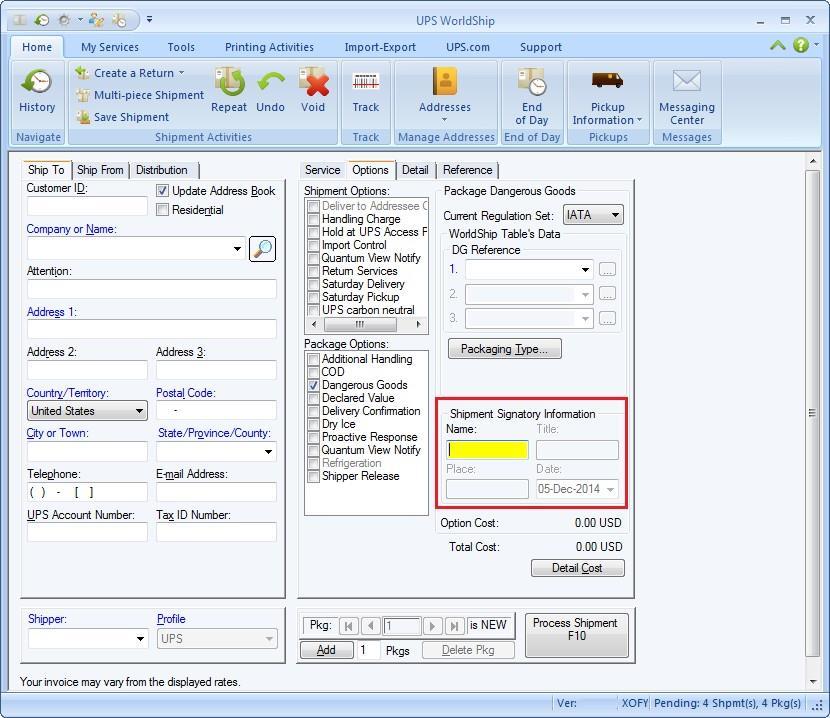
Task: Check the Dry Ice option
Action: [313, 424]
